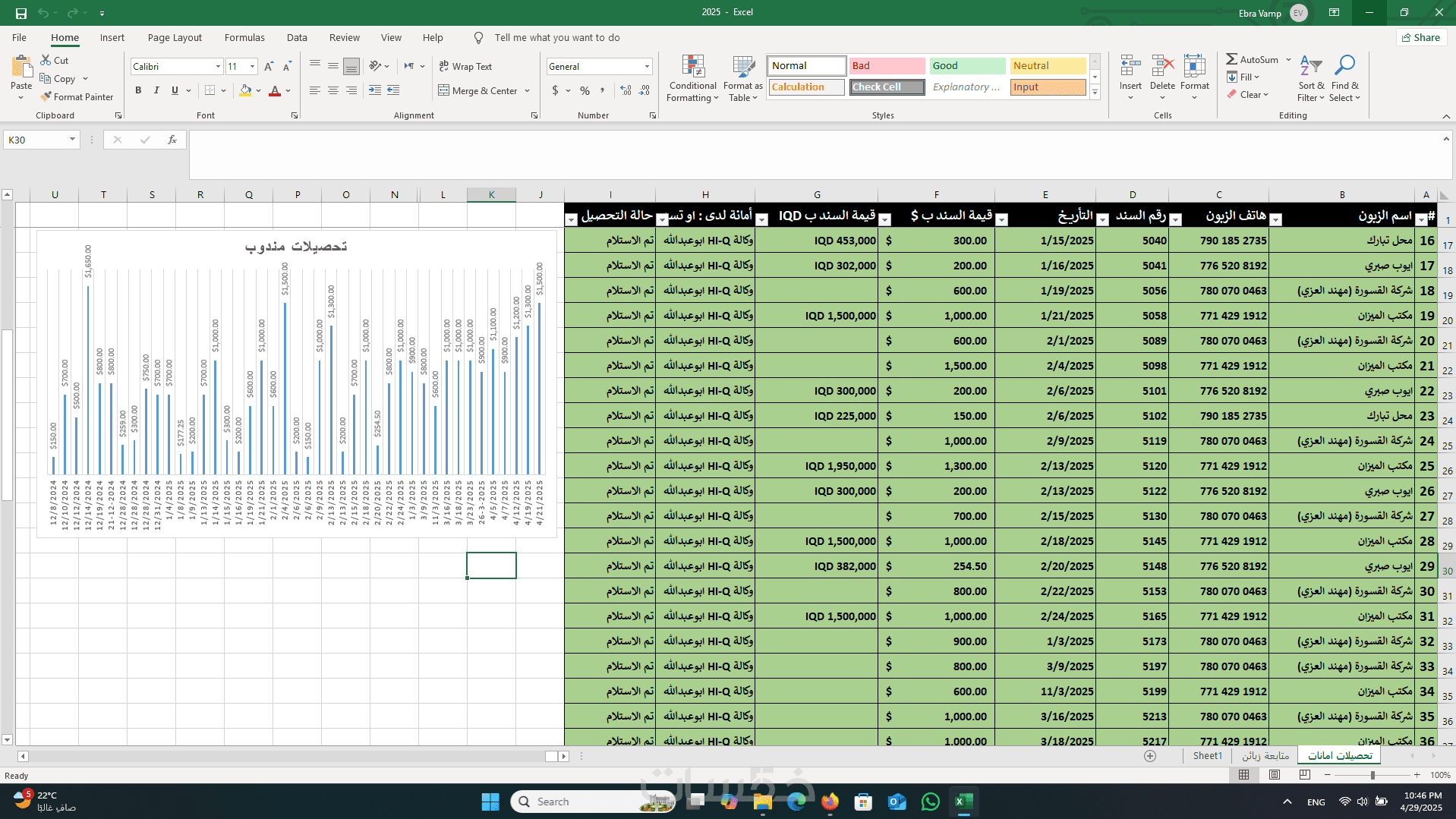
Task: Click the Format Painter icon
Action: click(x=46, y=96)
